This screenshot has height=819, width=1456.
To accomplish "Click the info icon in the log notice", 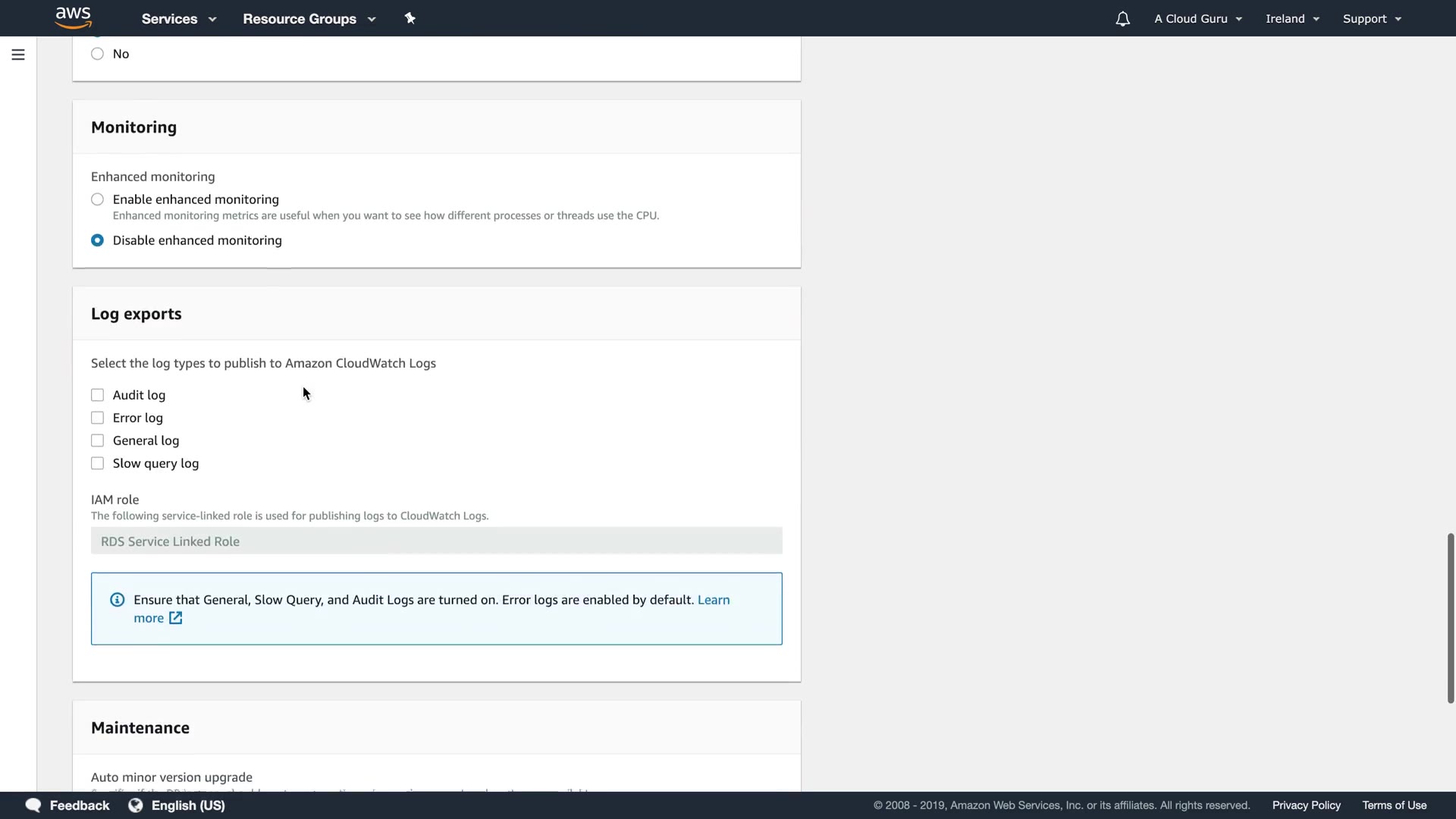I will pyautogui.click(x=118, y=600).
